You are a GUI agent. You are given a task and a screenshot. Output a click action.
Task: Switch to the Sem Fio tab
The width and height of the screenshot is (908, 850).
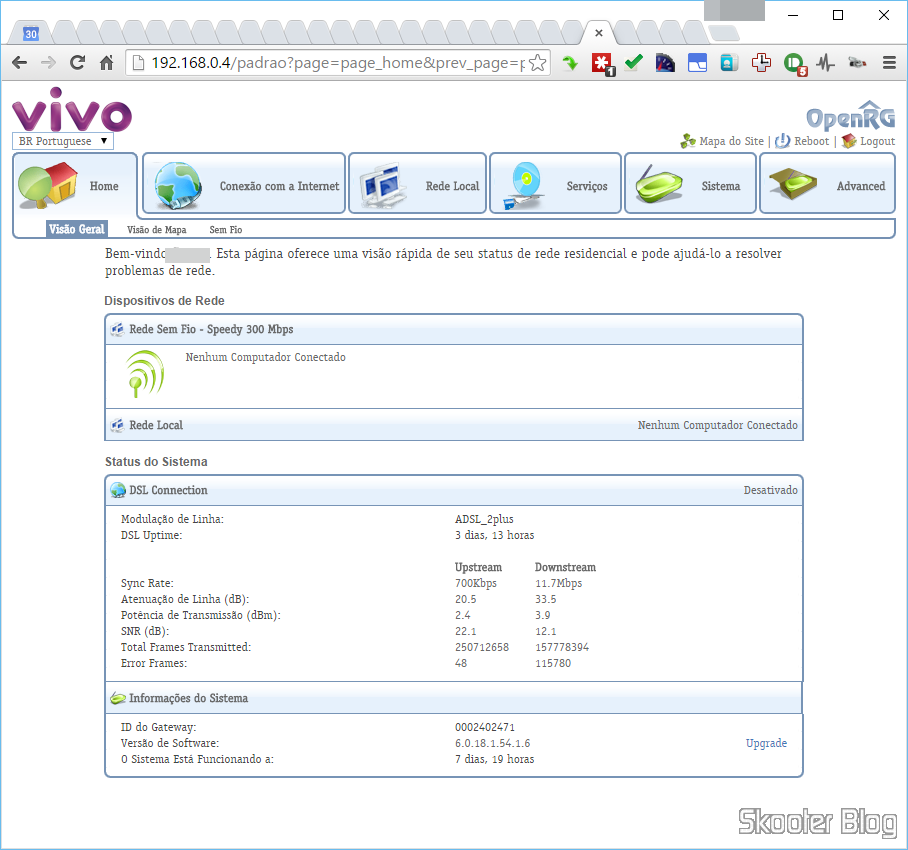click(x=225, y=230)
